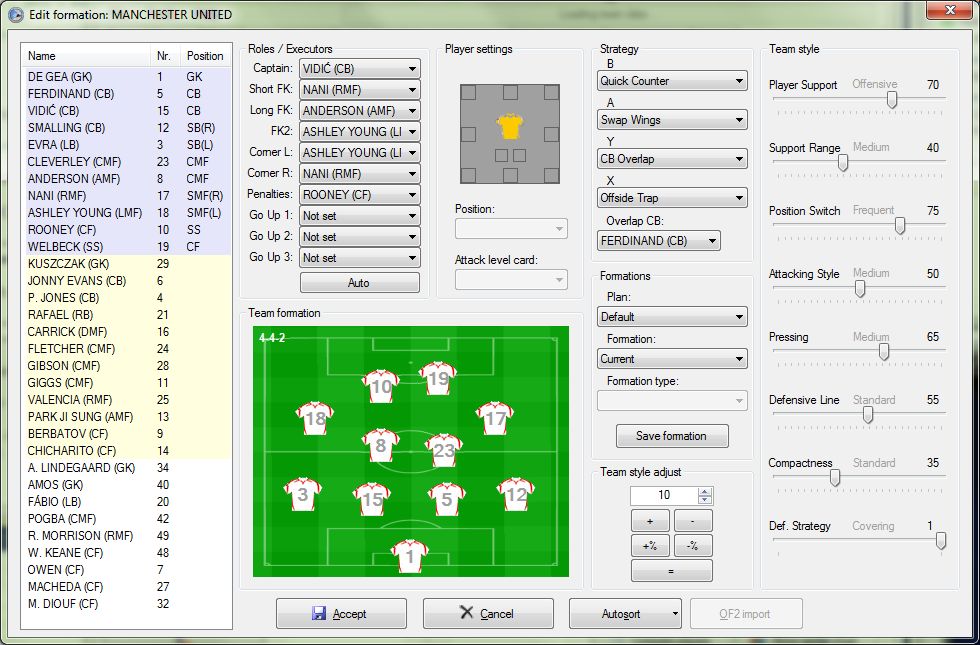Increase Team style adjust value with up arrow
Image resolution: width=980 pixels, height=645 pixels.
(x=705, y=491)
